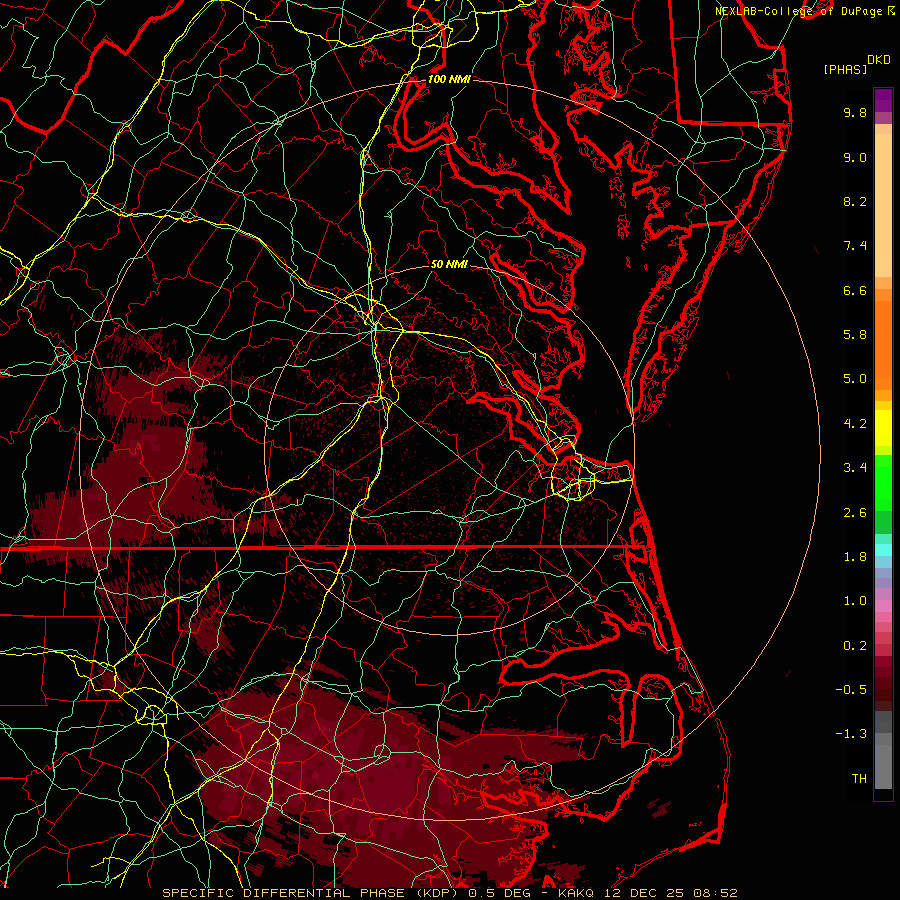The width and height of the screenshot is (900, 900).
Task: Pick the orange segment of color scale
Action: click(883, 346)
